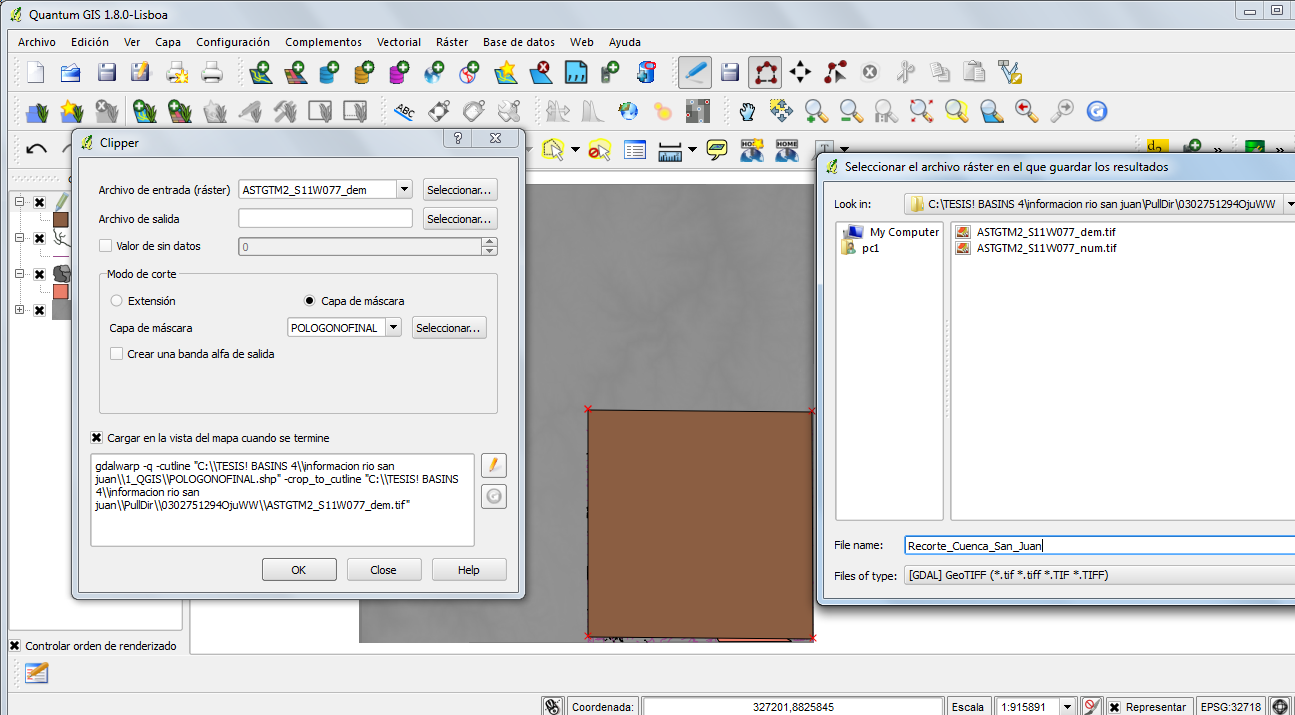
Task: Open the Ráster menu
Action: tap(452, 42)
